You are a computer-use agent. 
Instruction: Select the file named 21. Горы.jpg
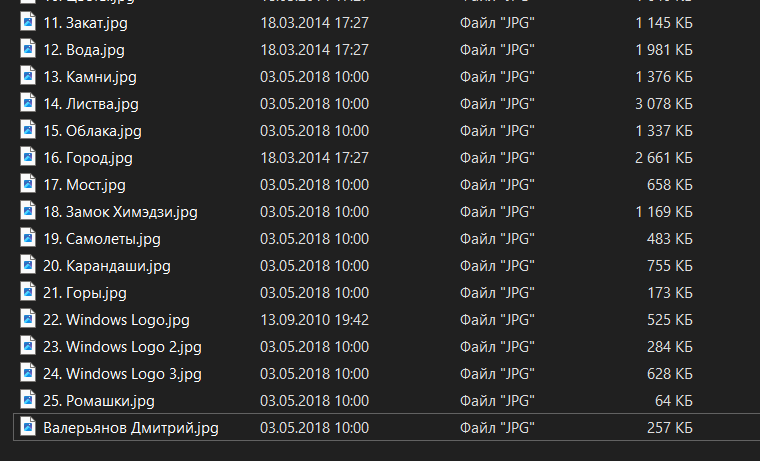[x=85, y=292]
